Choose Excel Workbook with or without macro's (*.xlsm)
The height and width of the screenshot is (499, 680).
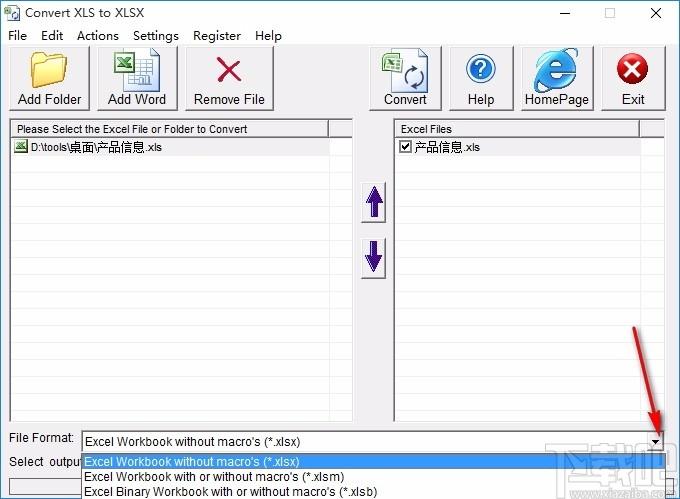[x=373, y=476]
